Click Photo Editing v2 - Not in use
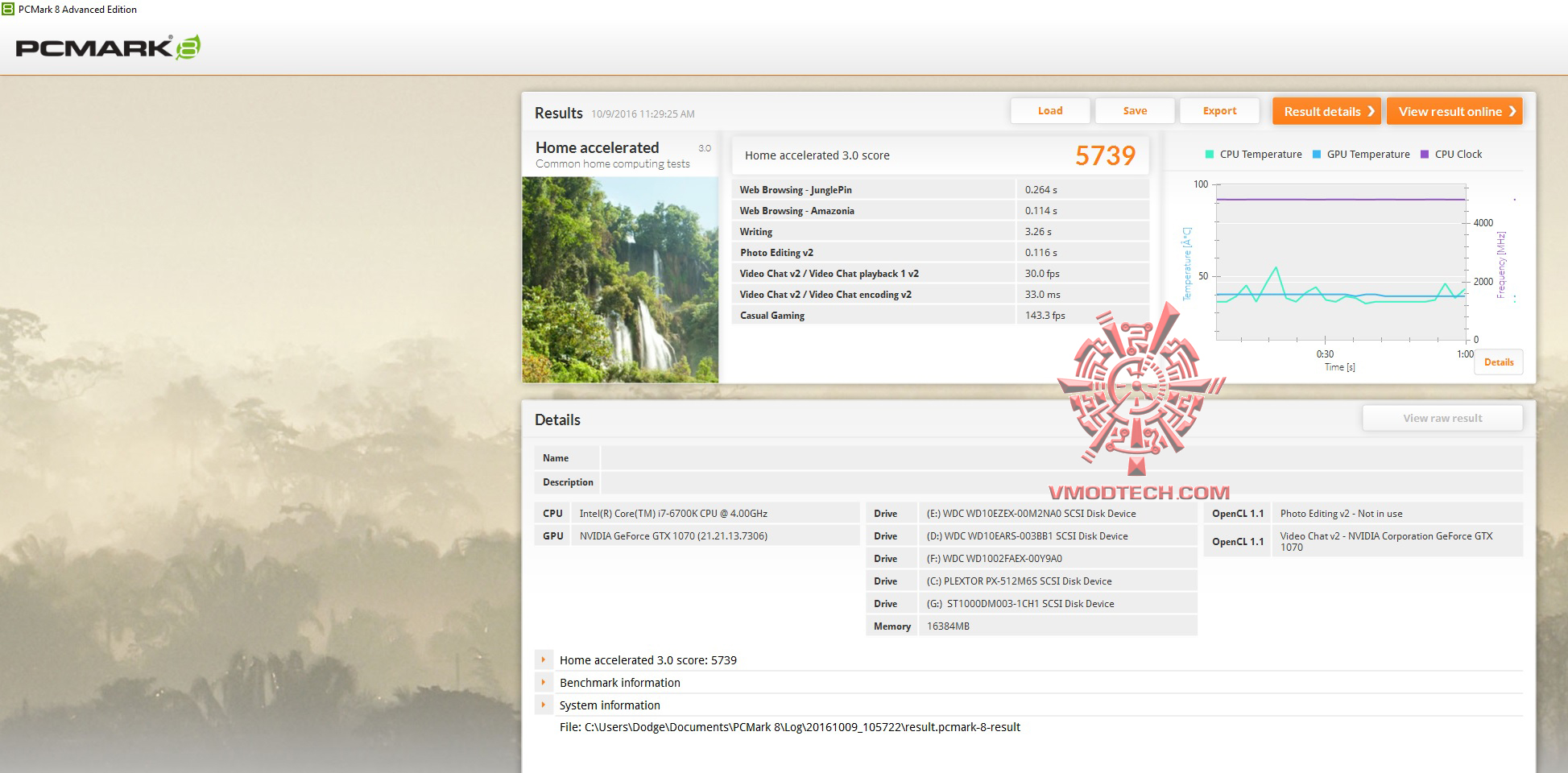 point(1341,514)
